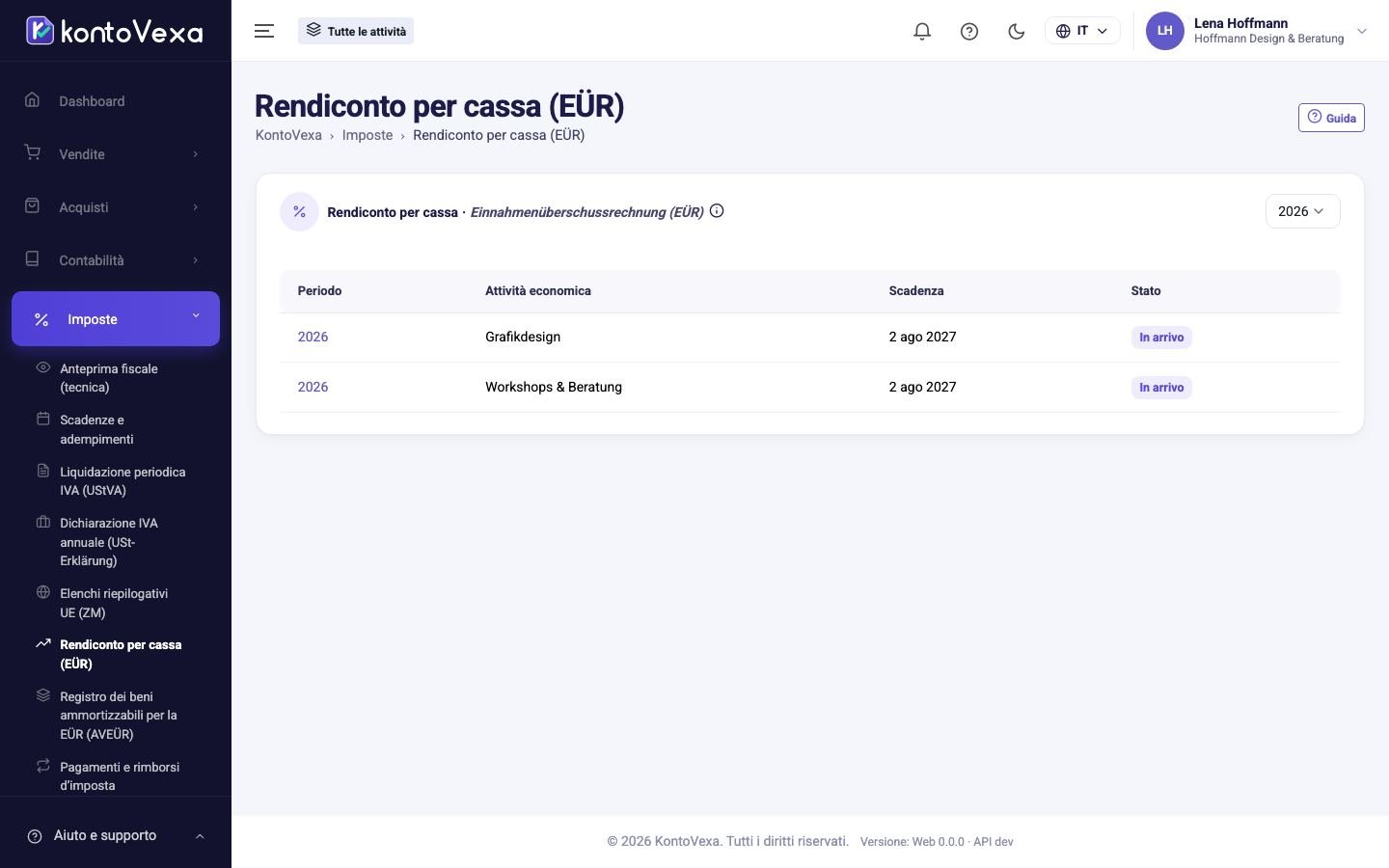Open the 2026 year dropdown

click(1302, 211)
